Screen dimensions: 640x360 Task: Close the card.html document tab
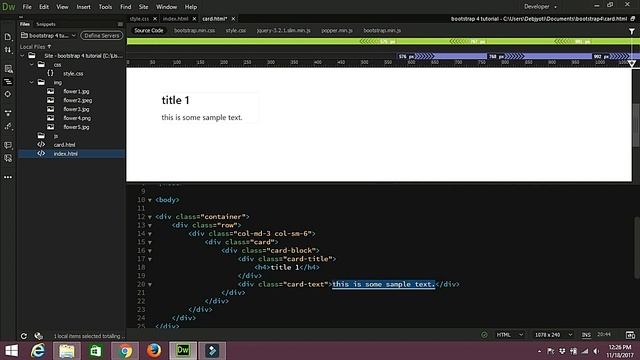(x=233, y=19)
